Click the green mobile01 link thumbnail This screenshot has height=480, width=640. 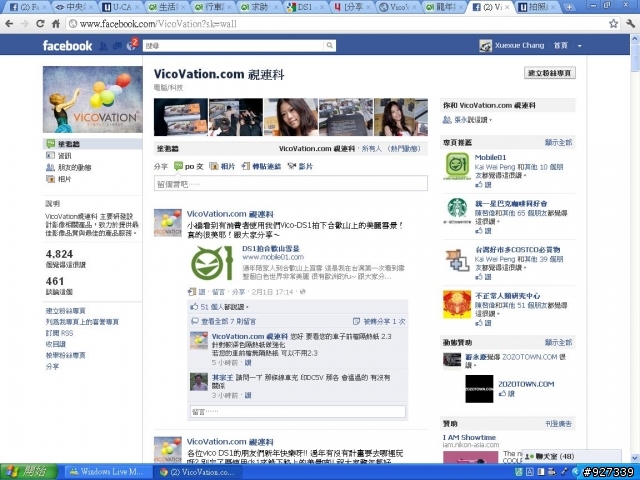pos(212,263)
